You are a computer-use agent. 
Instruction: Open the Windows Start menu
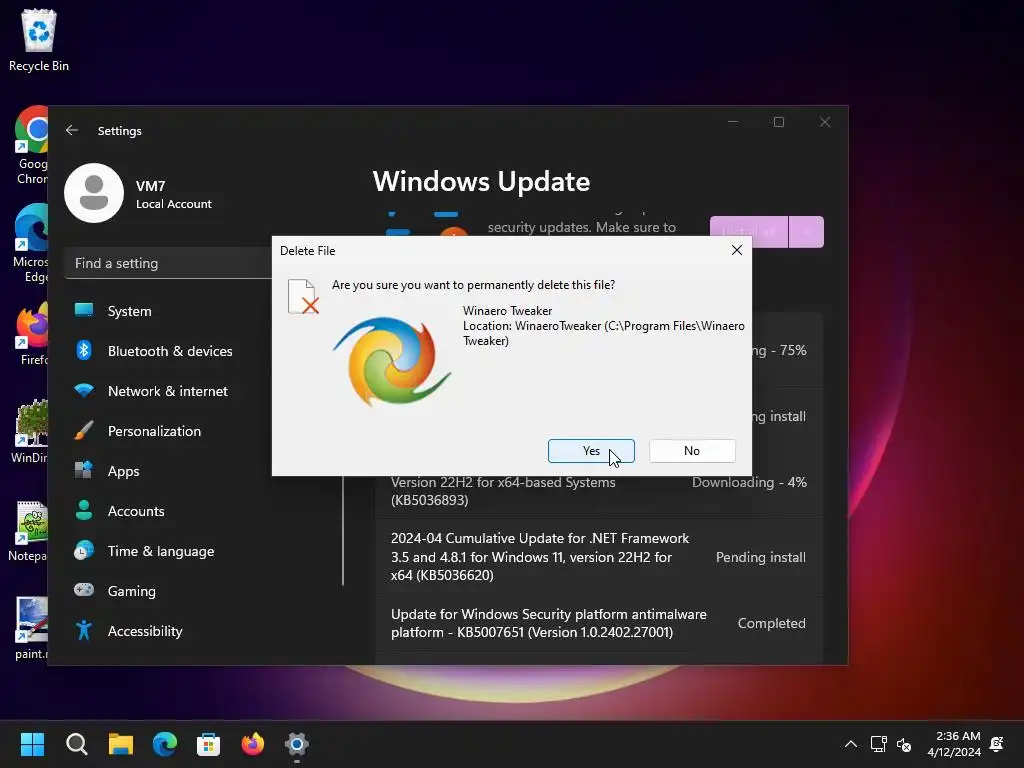pyautogui.click(x=32, y=744)
